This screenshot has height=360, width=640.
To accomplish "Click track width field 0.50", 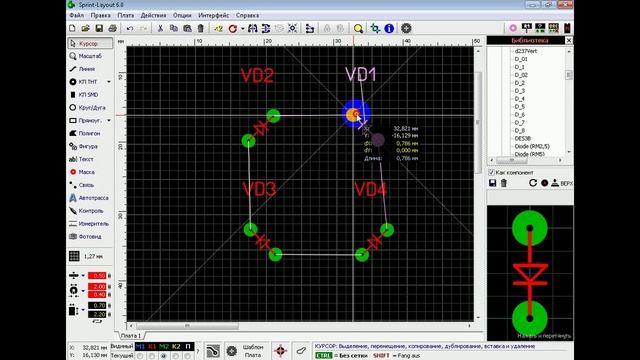I will point(97,276).
